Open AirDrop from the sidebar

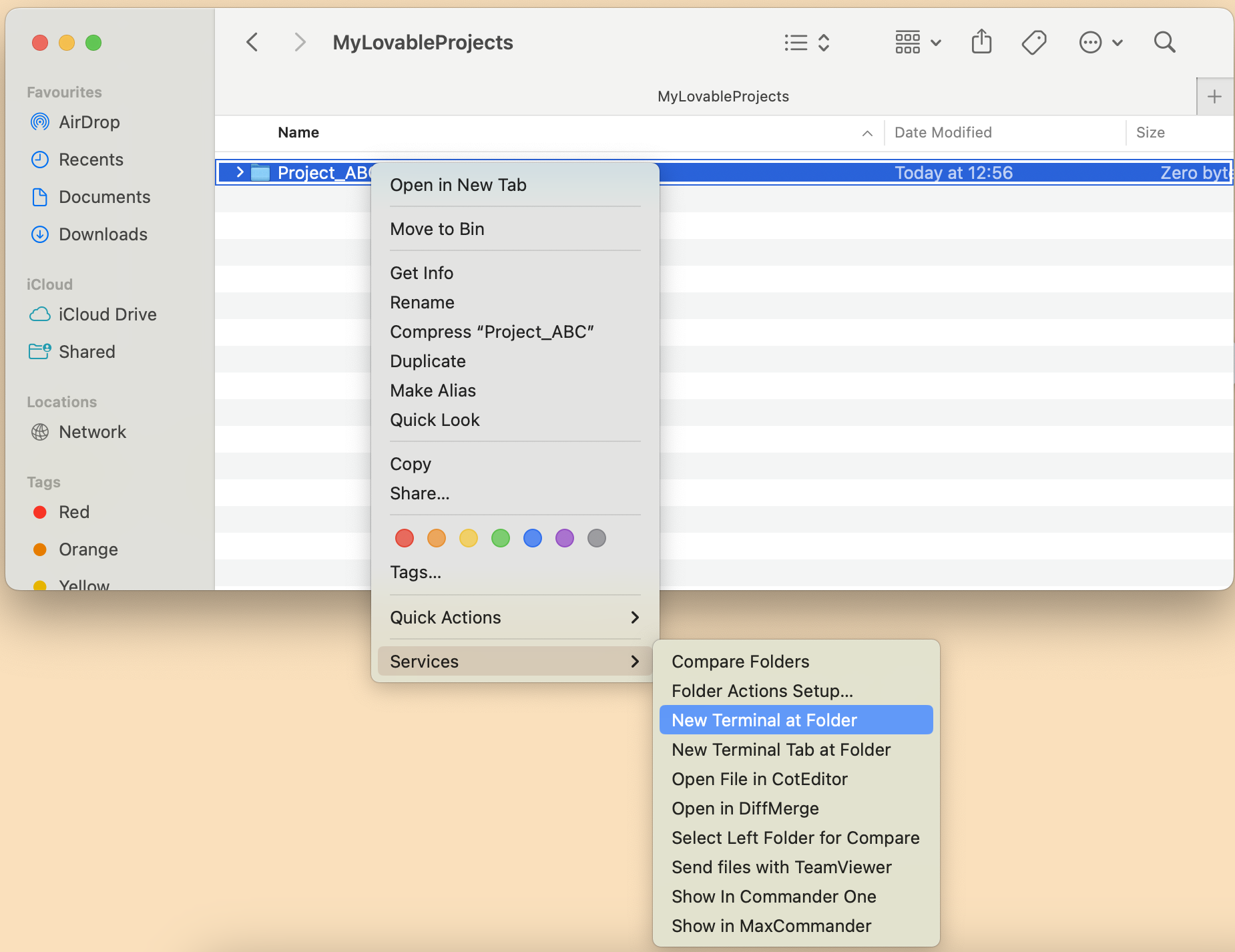(x=89, y=122)
